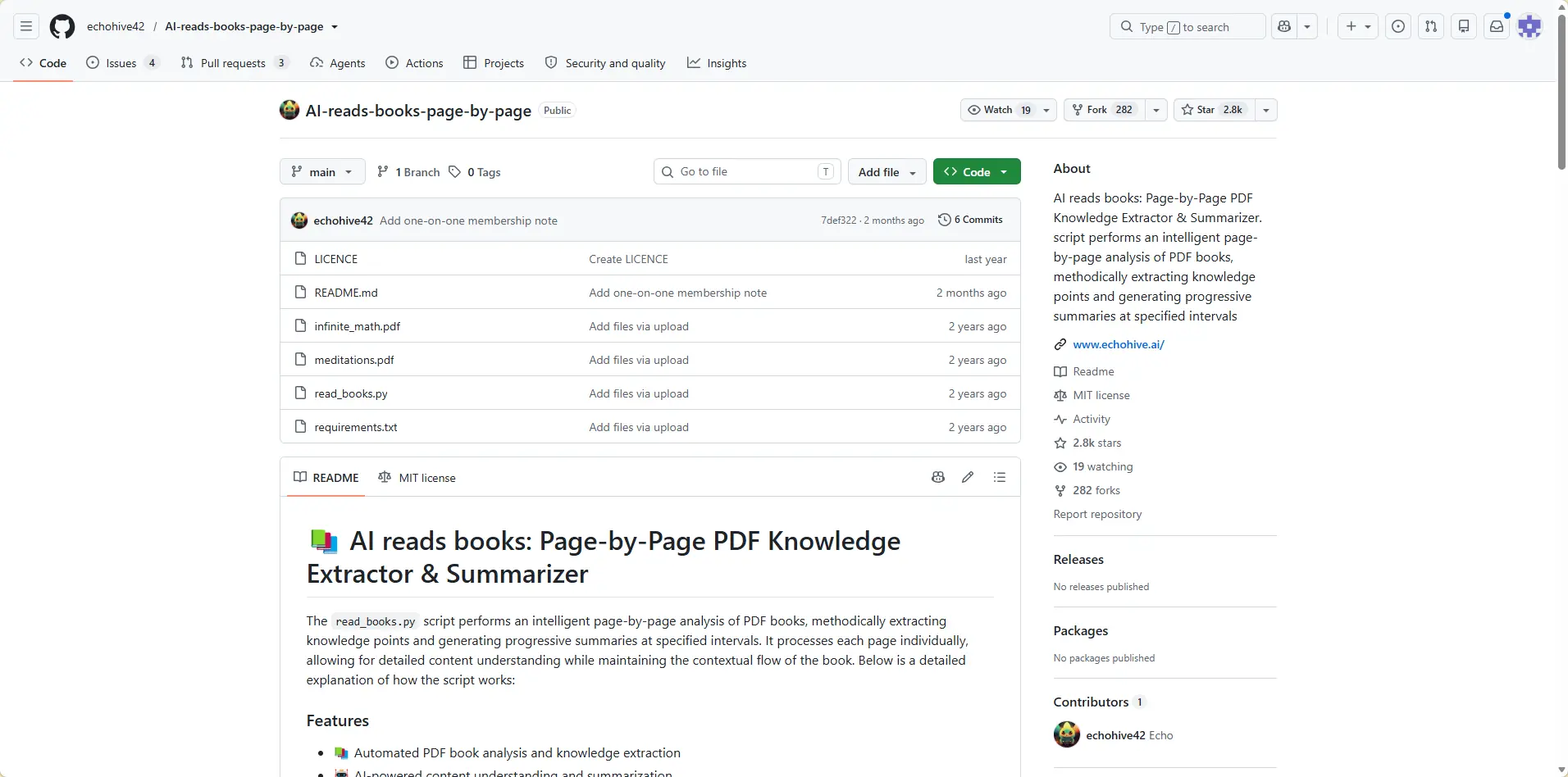Click the README edit pencil icon

968,477
